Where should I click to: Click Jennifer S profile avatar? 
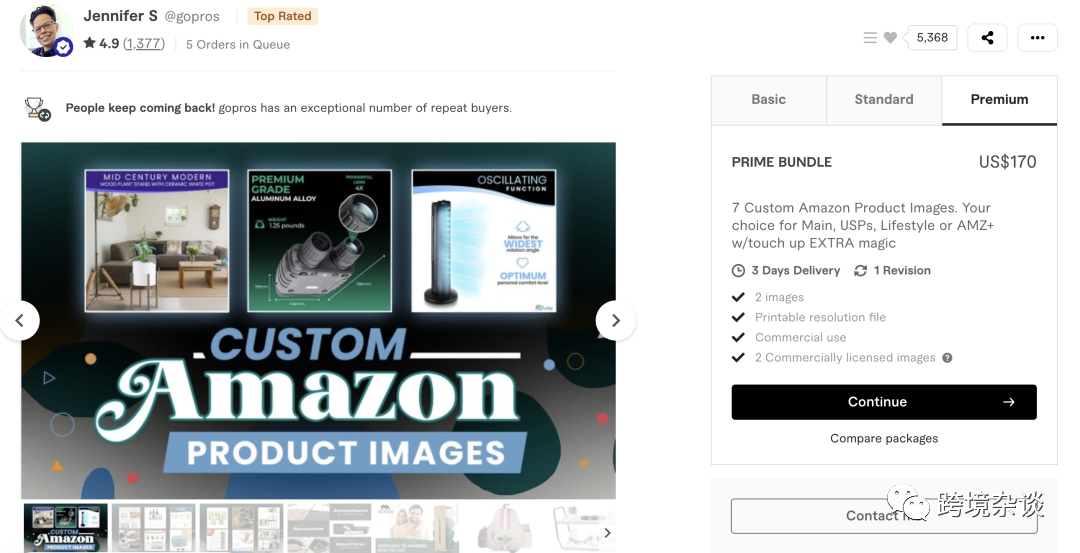tap(46, 31)
